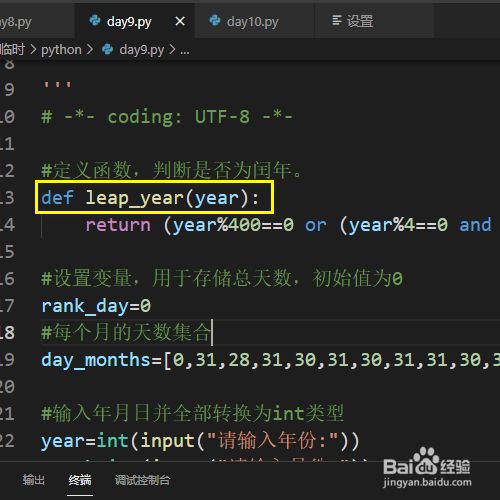Click the chevron after python in breadcrumb
The height and width of the screenshot is (500, 500).
click(90, 50)
